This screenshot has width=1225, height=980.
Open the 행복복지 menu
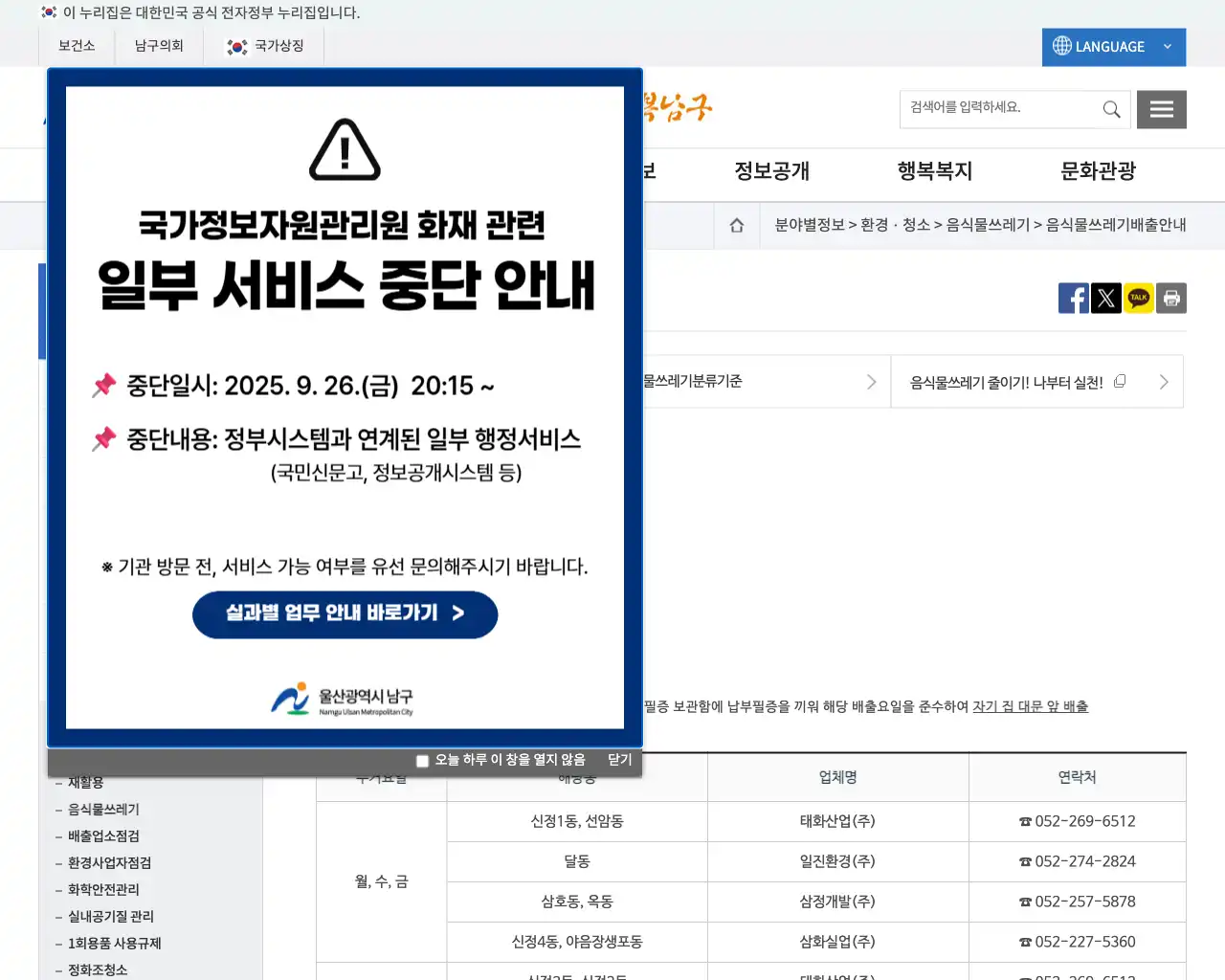935,171
